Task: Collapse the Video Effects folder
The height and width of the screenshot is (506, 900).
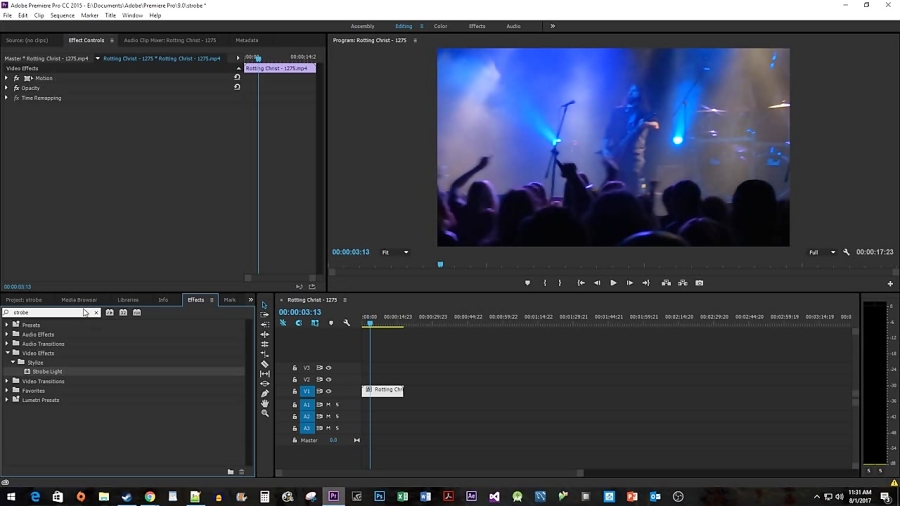Action: [7, 353]
